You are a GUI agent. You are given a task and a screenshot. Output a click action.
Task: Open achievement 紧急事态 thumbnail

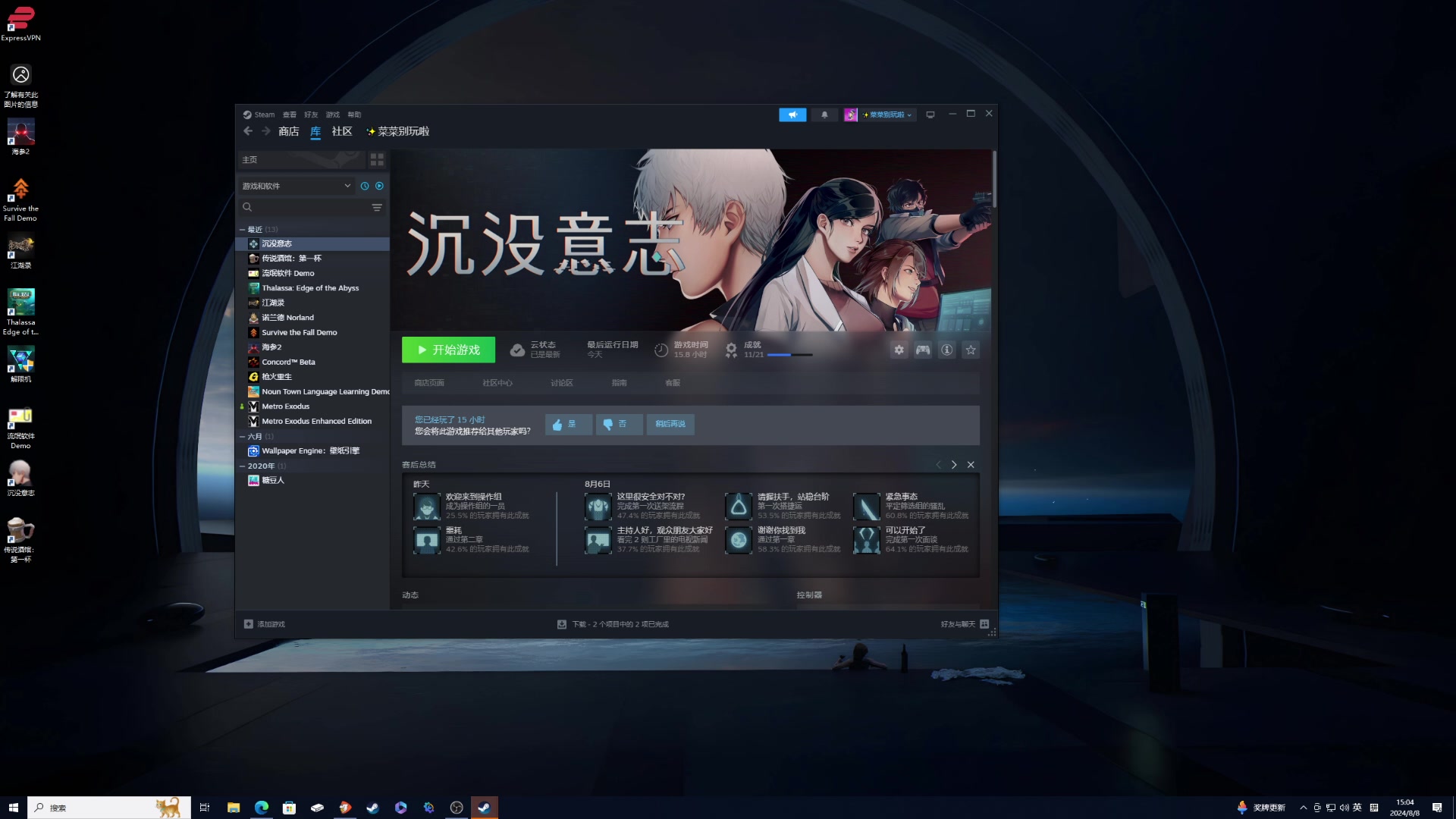(x=867, y=507)
